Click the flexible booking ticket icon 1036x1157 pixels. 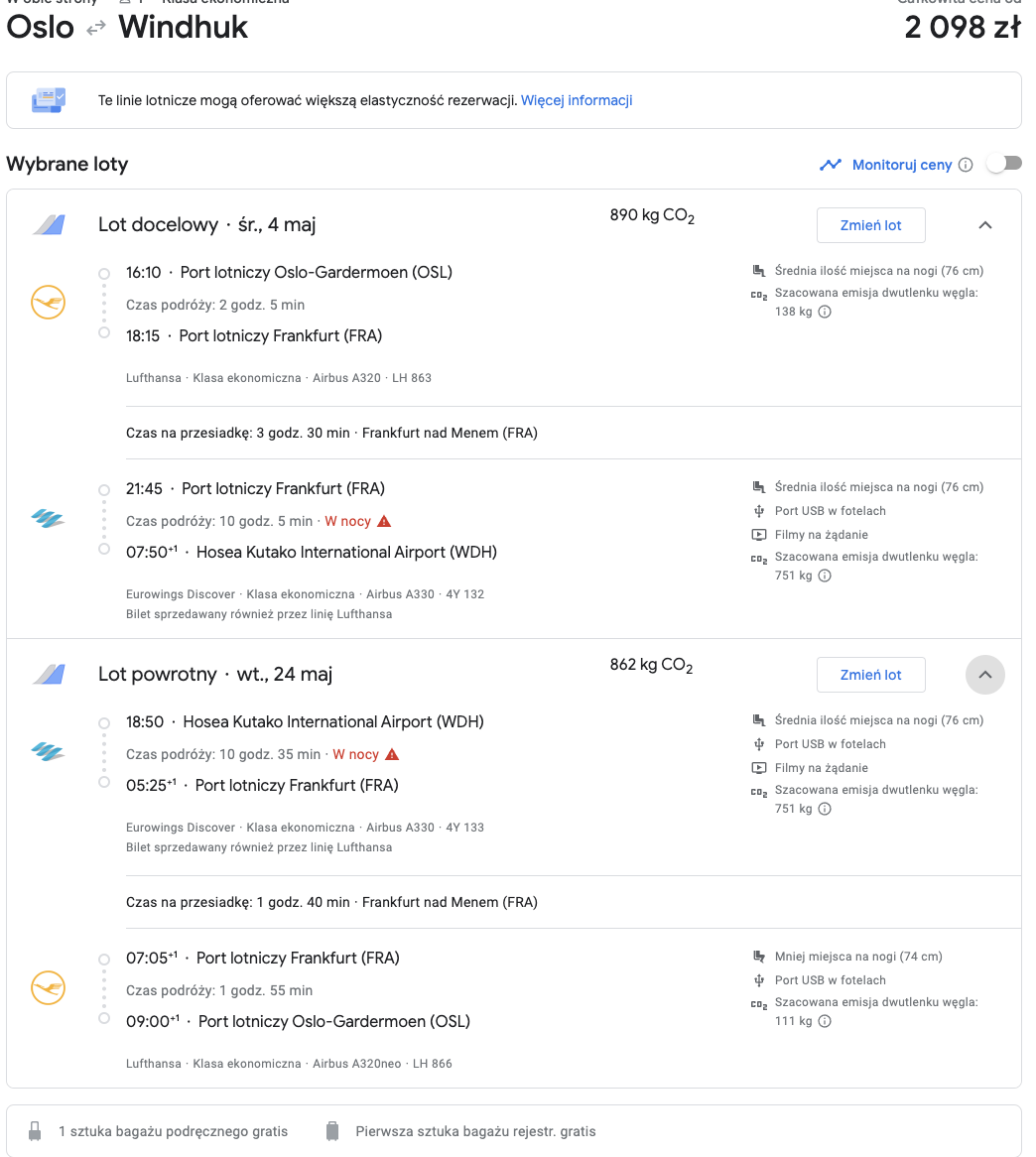coord(49,99)
